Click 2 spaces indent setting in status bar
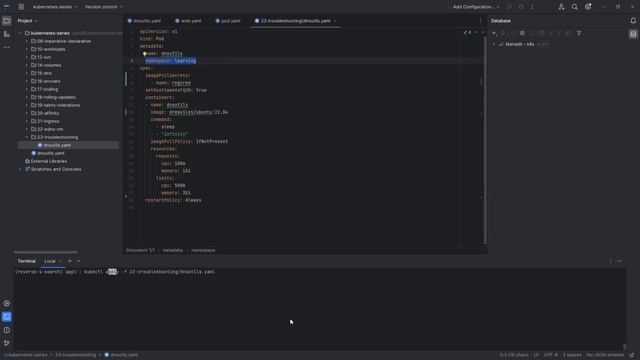The width and height of the screenshot is (640, 360). tap(572, 355)
